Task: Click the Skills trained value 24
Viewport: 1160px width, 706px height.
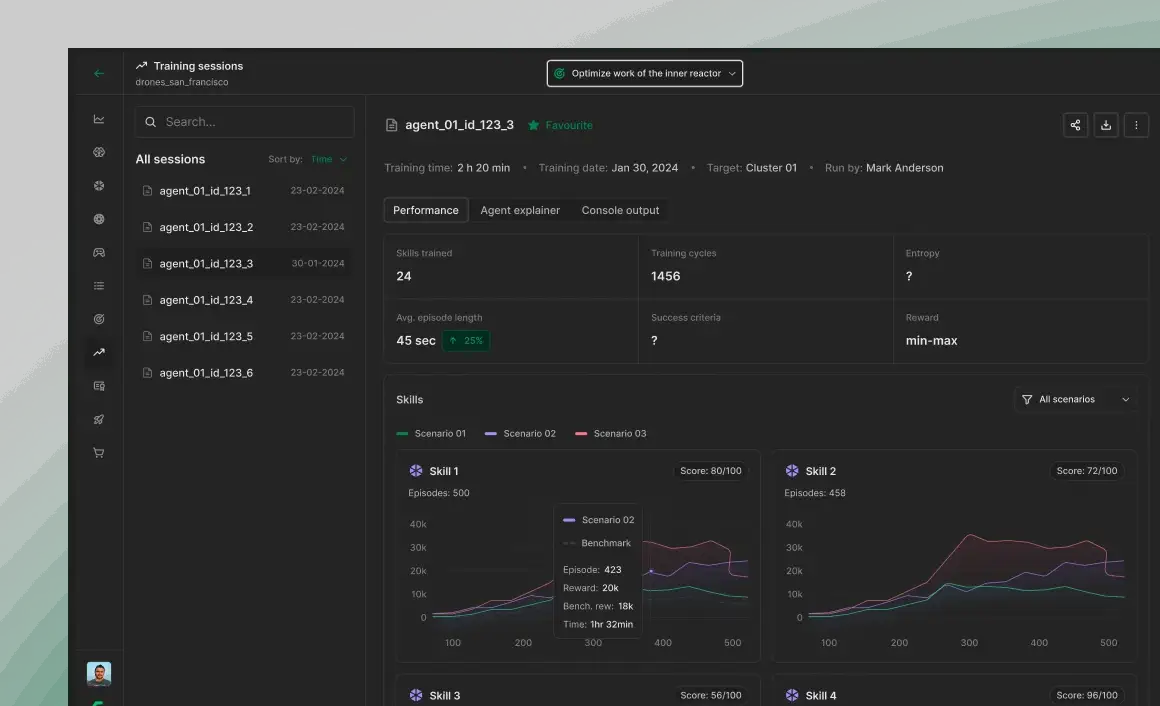Action: click(403, 276)
